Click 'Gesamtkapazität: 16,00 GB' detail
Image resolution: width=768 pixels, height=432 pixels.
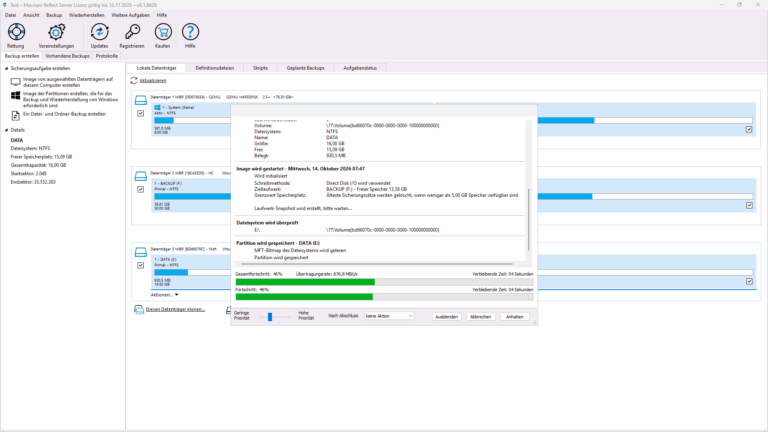tap(38, 165)
